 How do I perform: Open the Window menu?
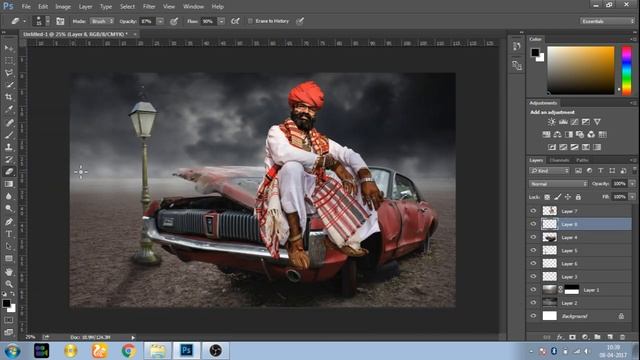pyautogui.click(x=193, y=7)
